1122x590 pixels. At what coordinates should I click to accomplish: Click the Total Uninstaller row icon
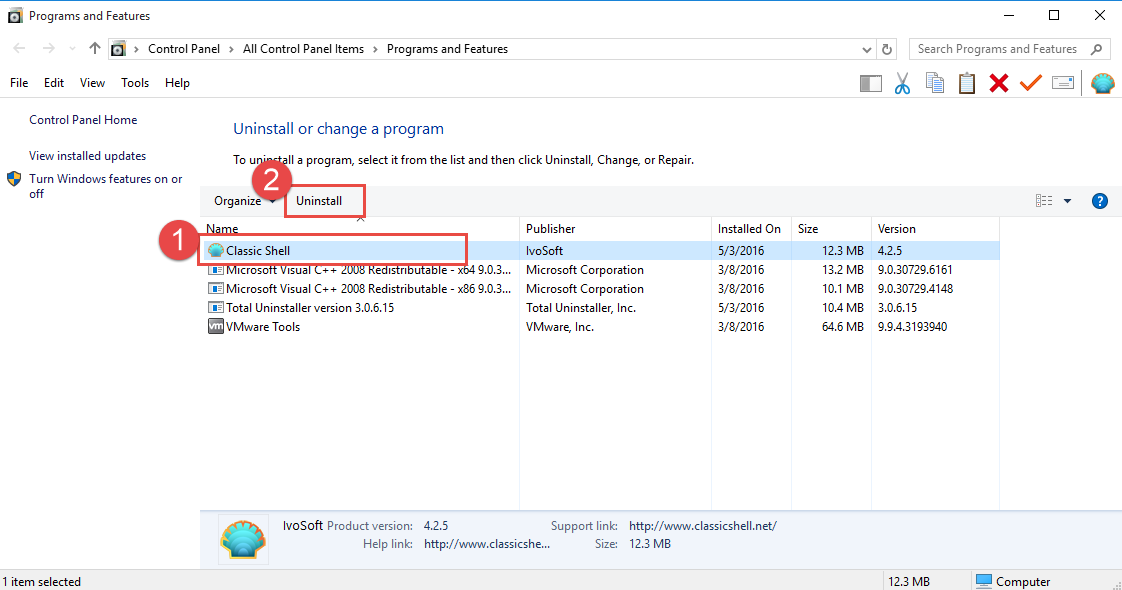(x=215, y=308)
